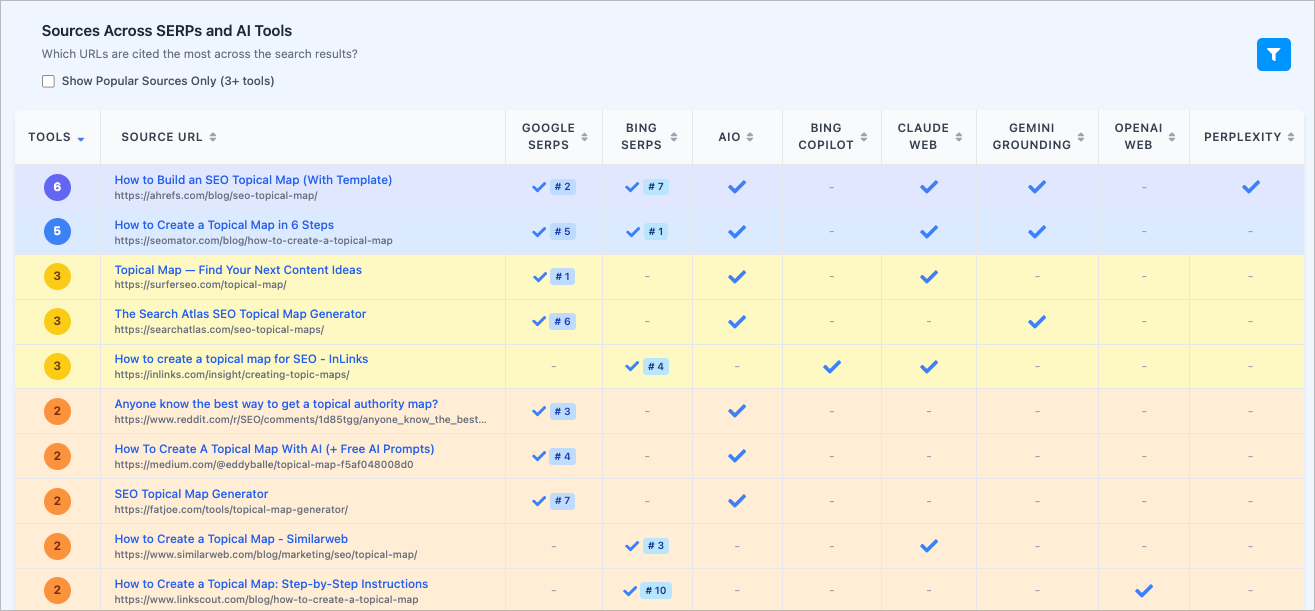Sort the Source URL column
This screenshot has width=1315, height=611.
coord(213,137)
